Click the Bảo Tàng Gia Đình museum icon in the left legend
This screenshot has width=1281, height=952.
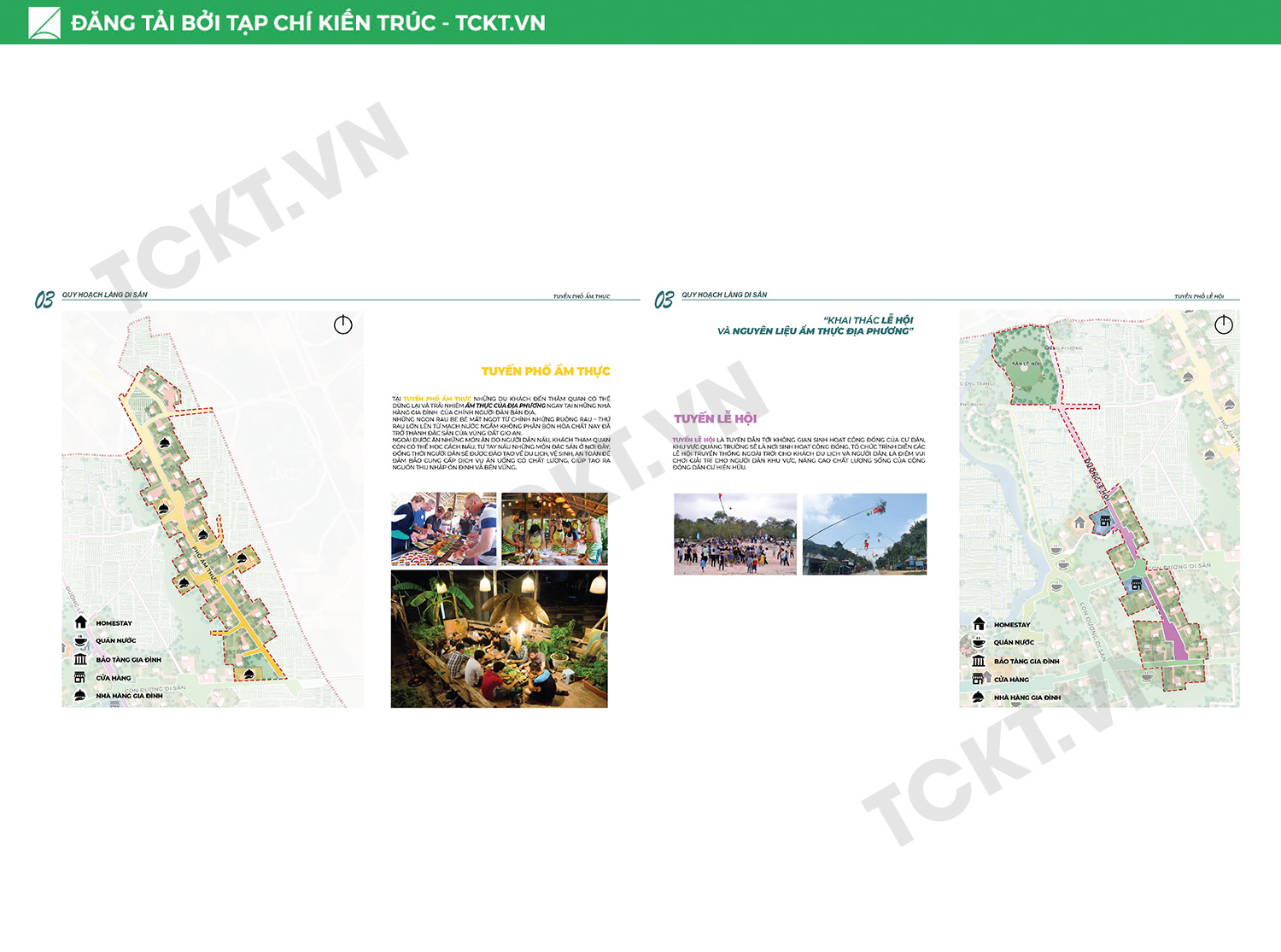point(80,659)
